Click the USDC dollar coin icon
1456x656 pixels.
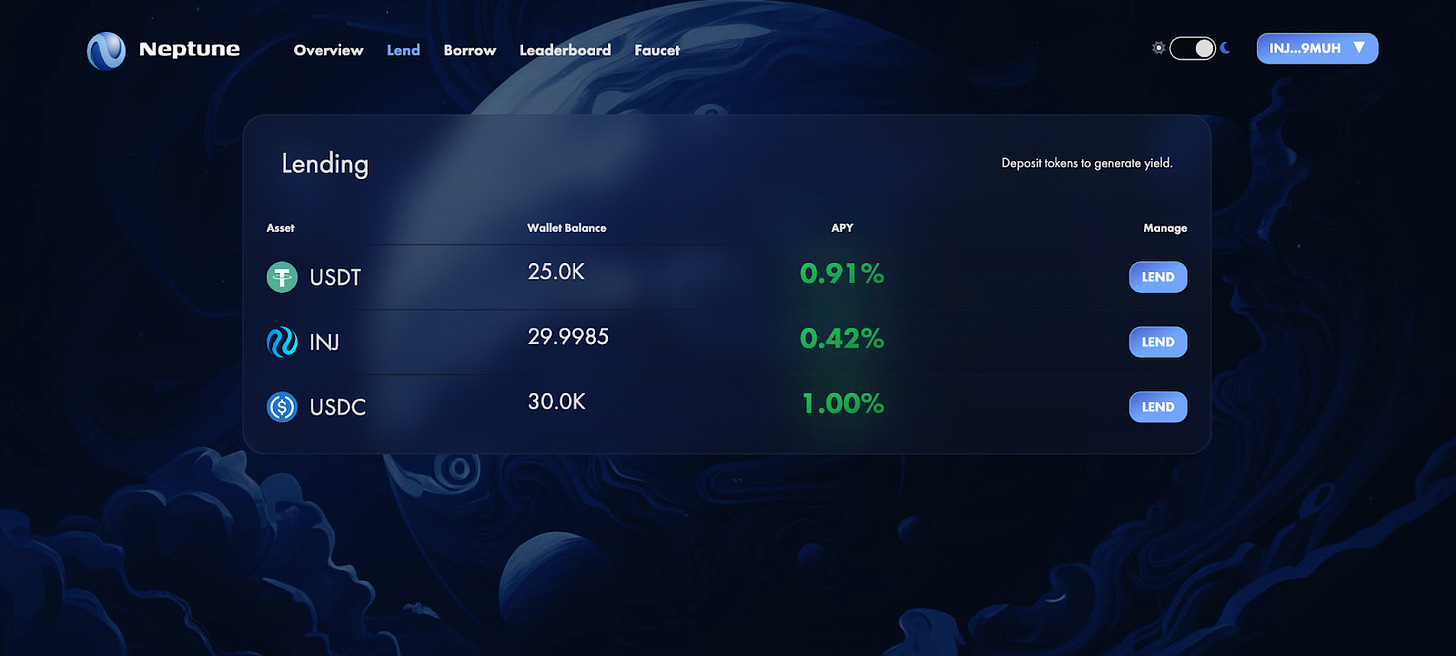[282, 407]
